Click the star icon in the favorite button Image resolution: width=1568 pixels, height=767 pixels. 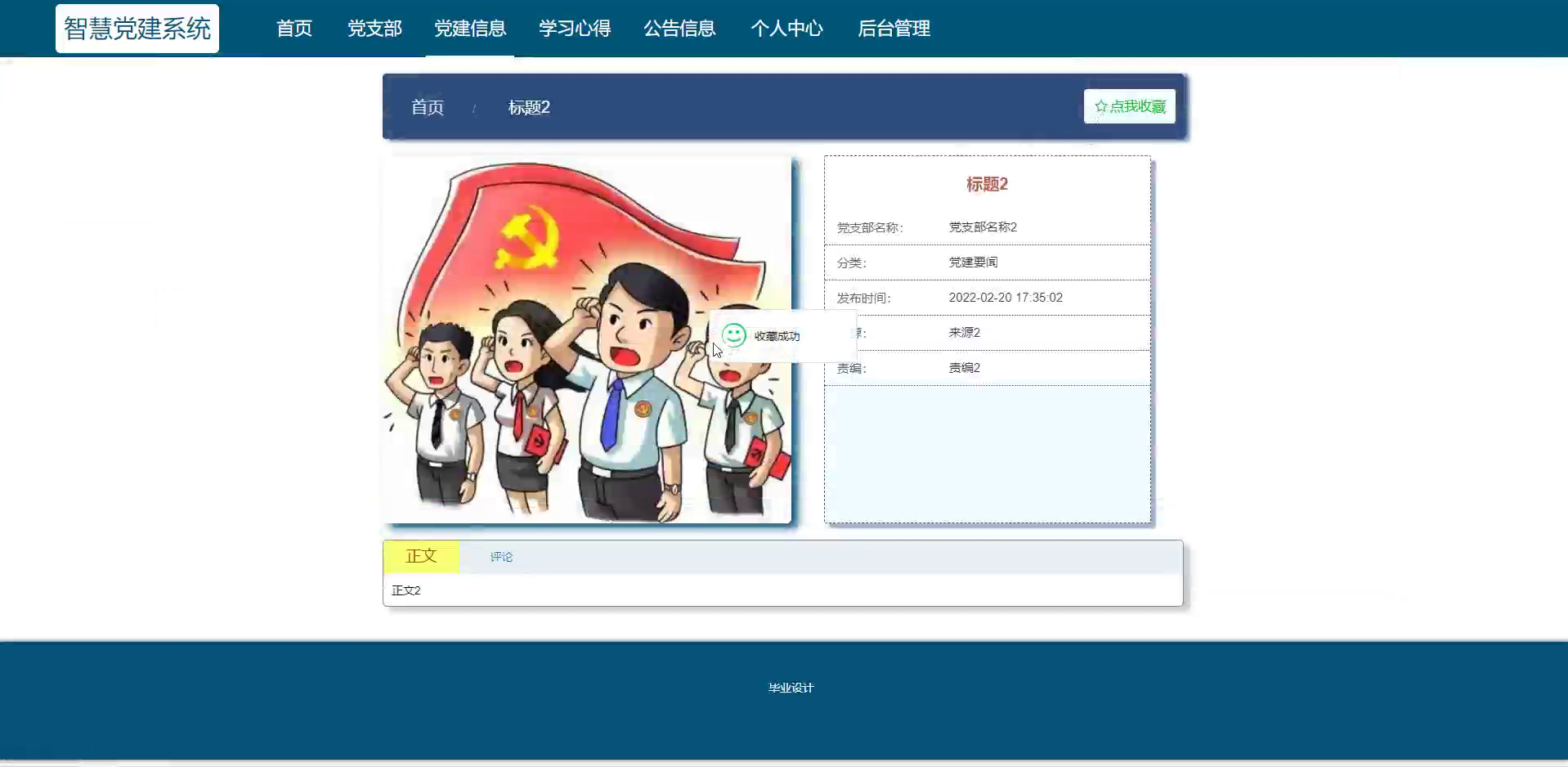[1100, 106]
